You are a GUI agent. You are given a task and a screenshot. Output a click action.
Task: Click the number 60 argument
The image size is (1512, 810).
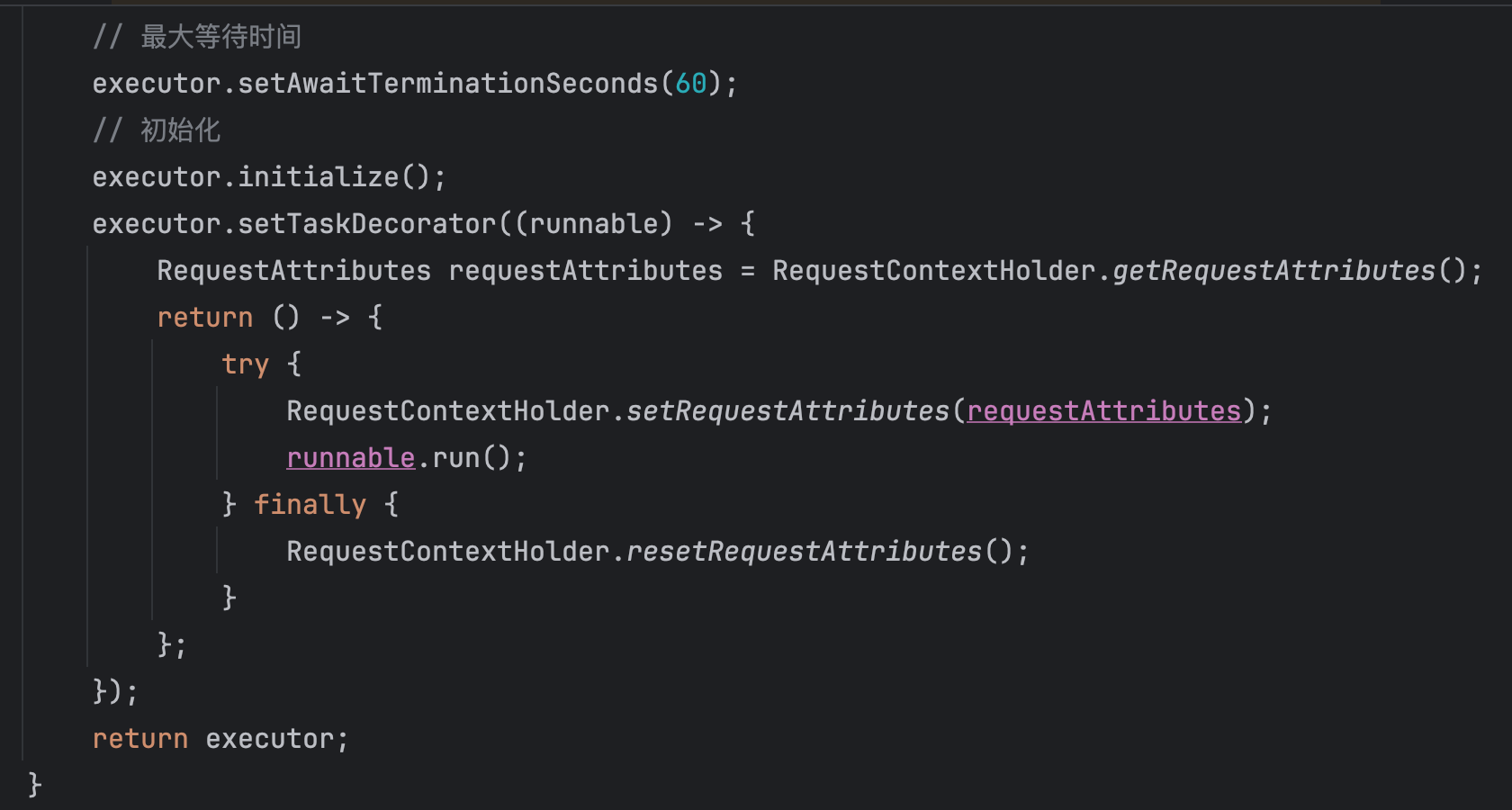point(690,84)
